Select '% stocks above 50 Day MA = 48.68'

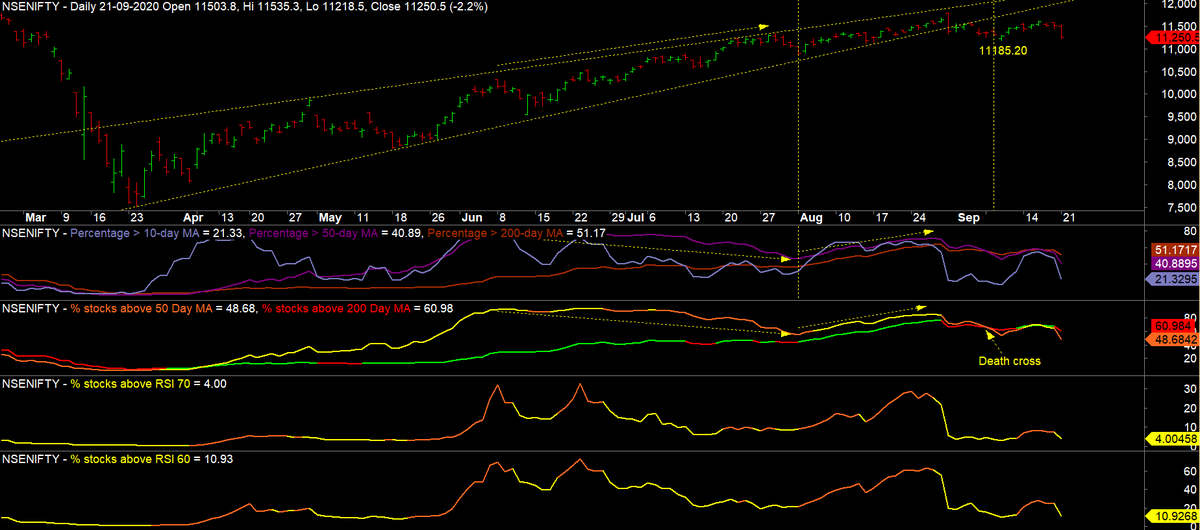coord(164,308)
